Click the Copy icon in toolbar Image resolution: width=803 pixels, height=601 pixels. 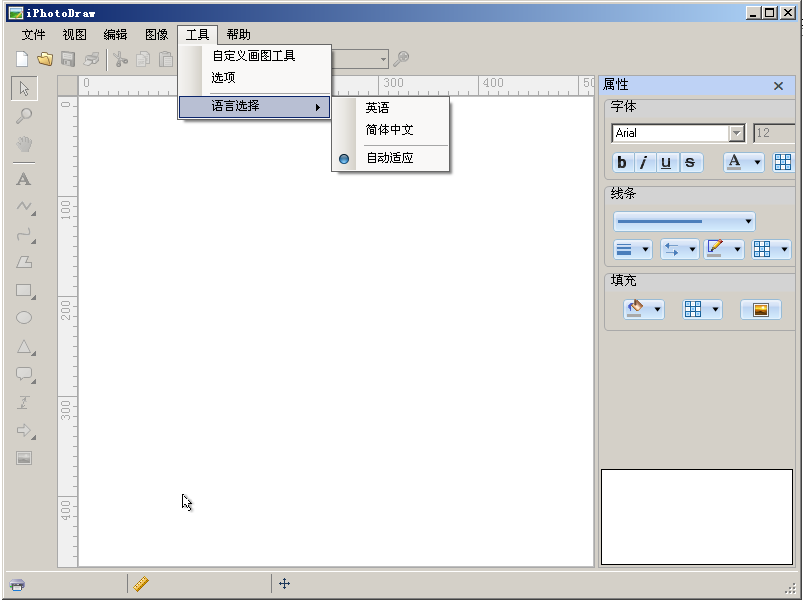click(x=143, y=59)
